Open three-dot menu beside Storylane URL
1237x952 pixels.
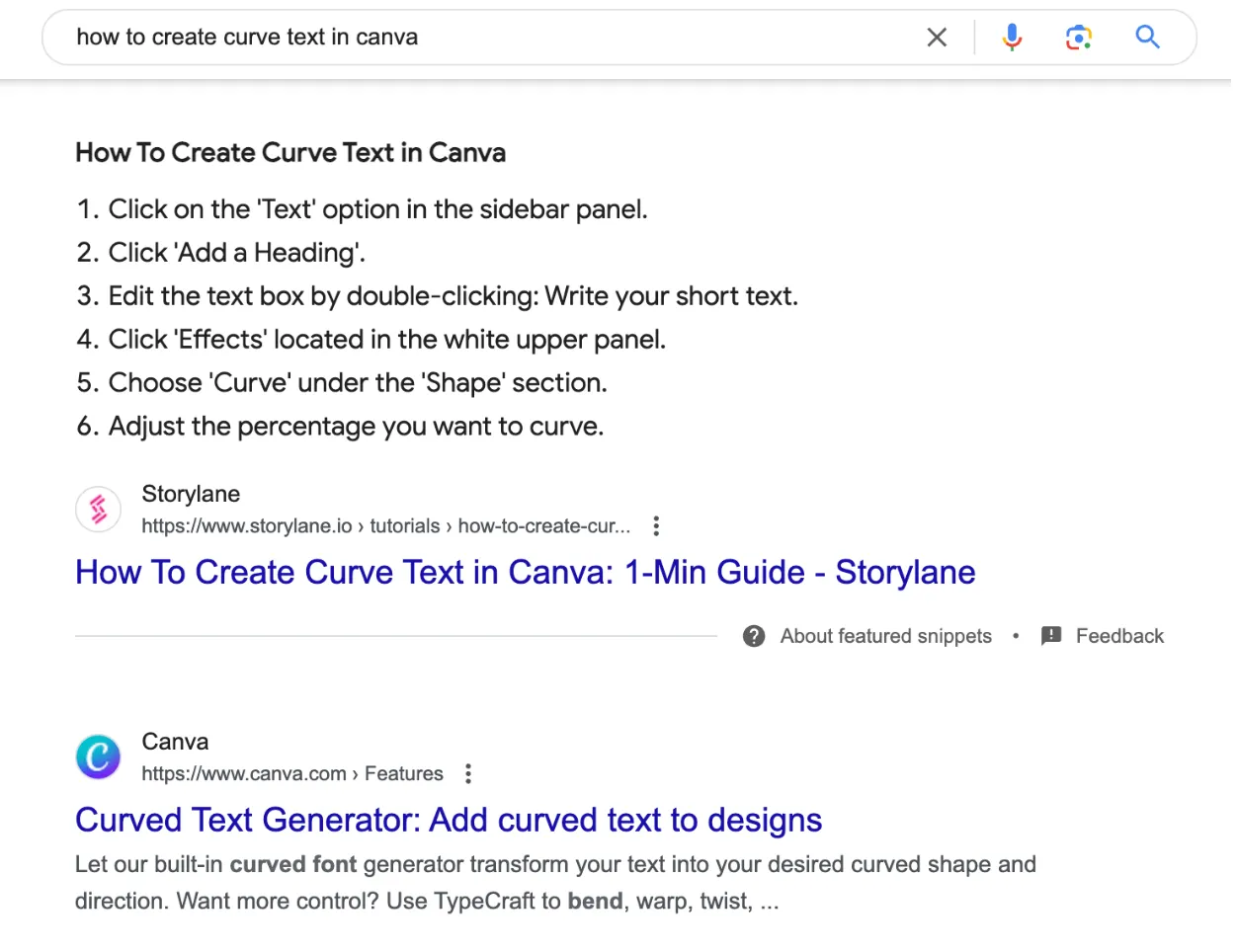(x=656, y=526)
